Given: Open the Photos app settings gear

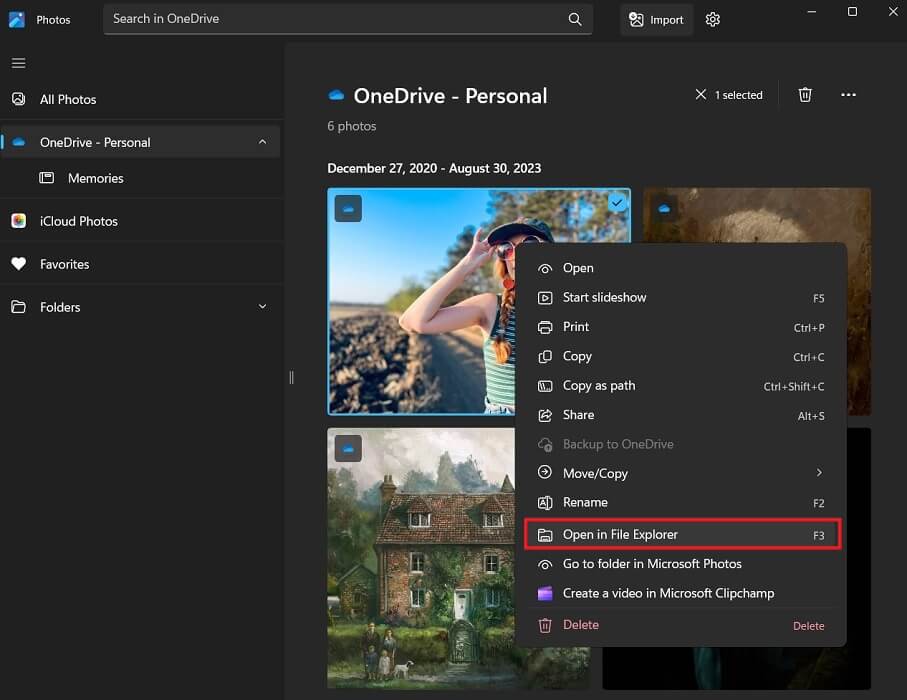Looking at the screenshot, I should 712,19.
